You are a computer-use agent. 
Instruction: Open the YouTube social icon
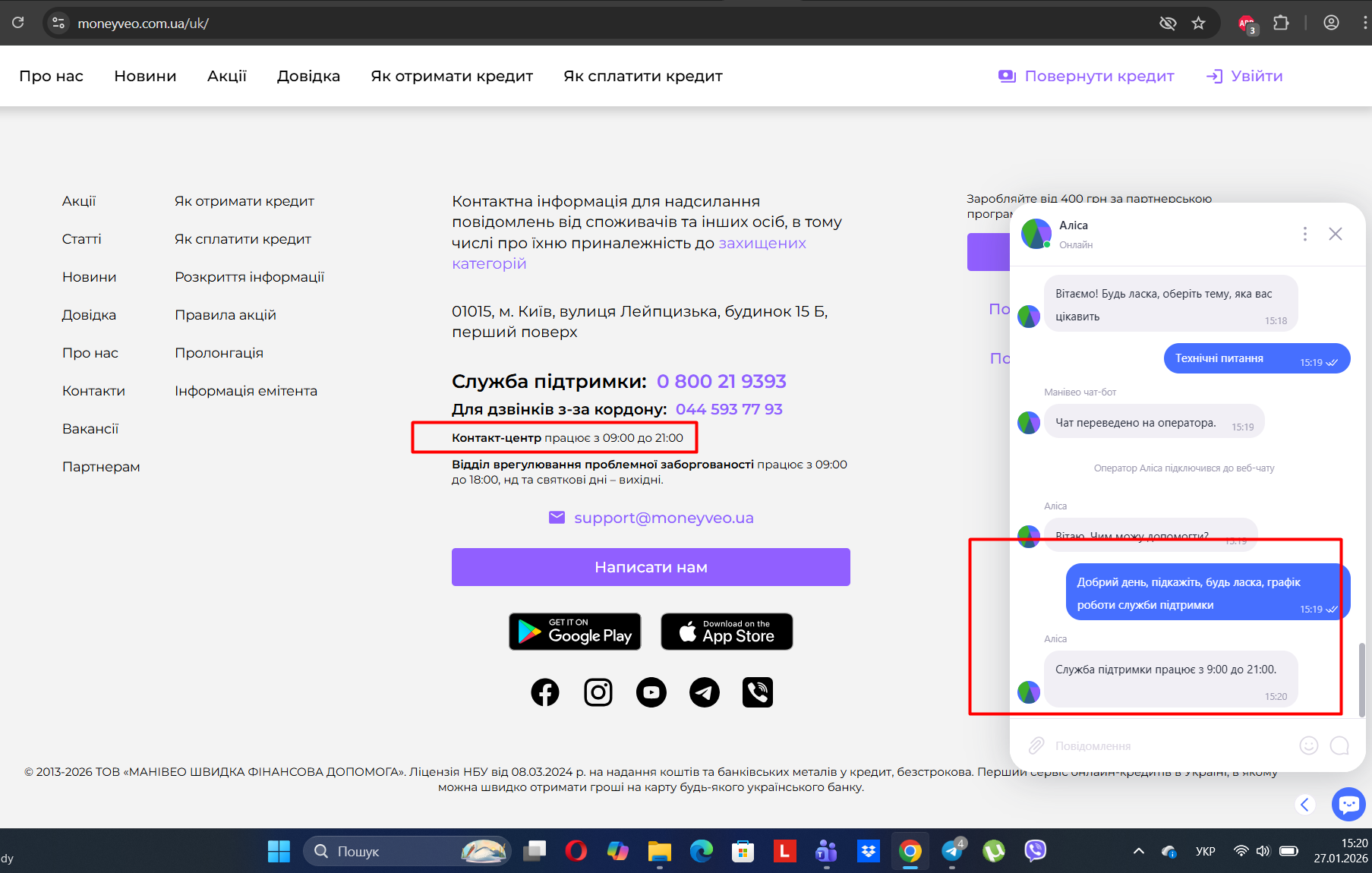[x=651, y=692]
